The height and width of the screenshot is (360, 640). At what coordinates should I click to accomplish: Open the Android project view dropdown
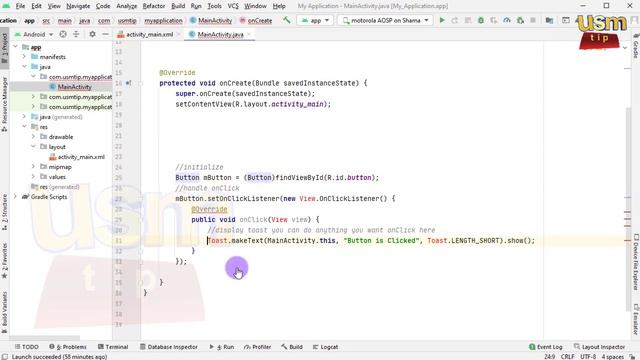[x=34, y=34]
